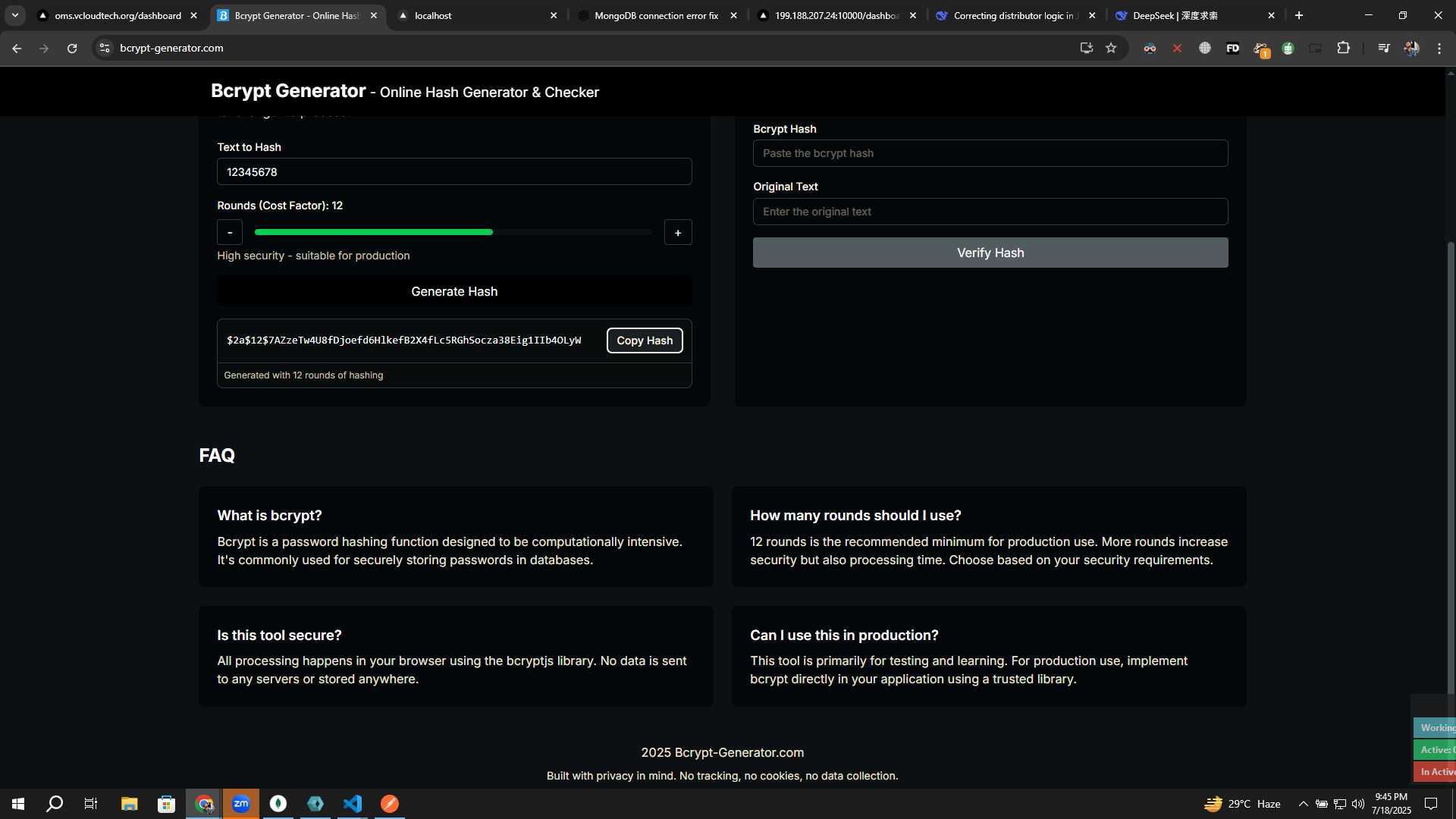Image resolution: width=1456 pixels, height=819 pixels.
Task: Open Chrome three-dot menu
Action: tap(1439, 48)
